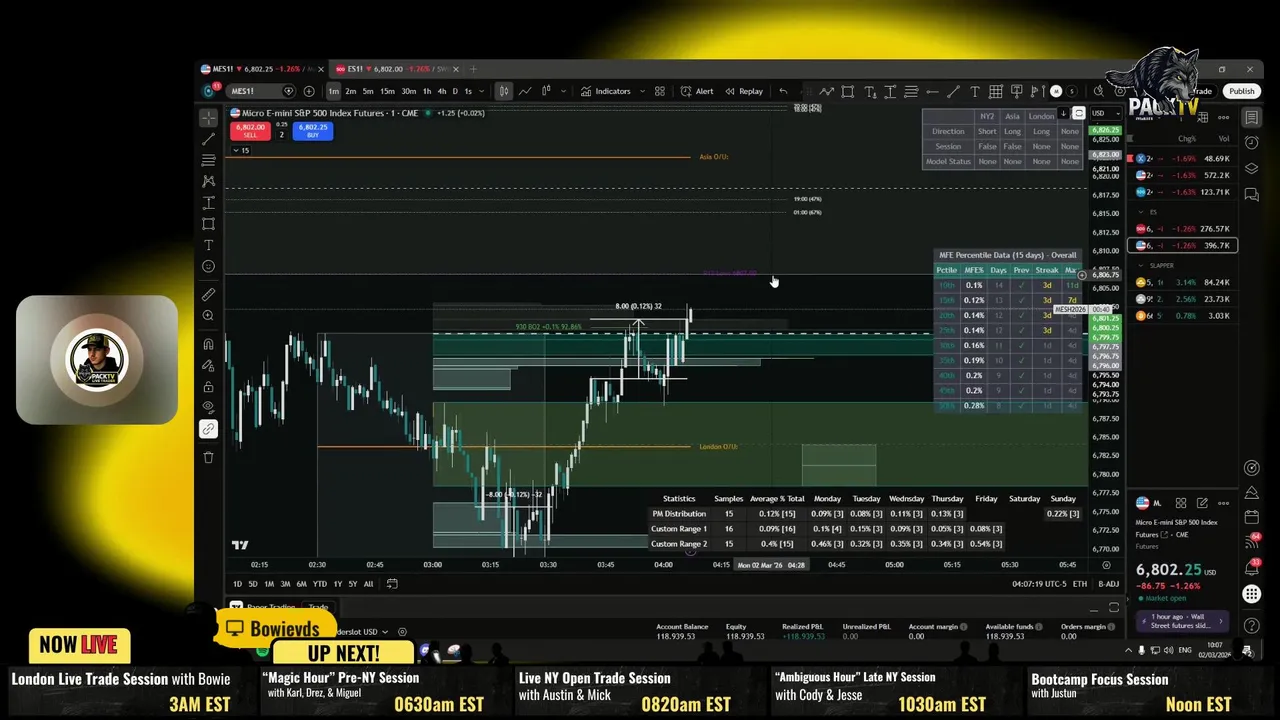Select the 15m timeframe
The width and height of the screenshot is (1280, 720).
click(387, 91)
